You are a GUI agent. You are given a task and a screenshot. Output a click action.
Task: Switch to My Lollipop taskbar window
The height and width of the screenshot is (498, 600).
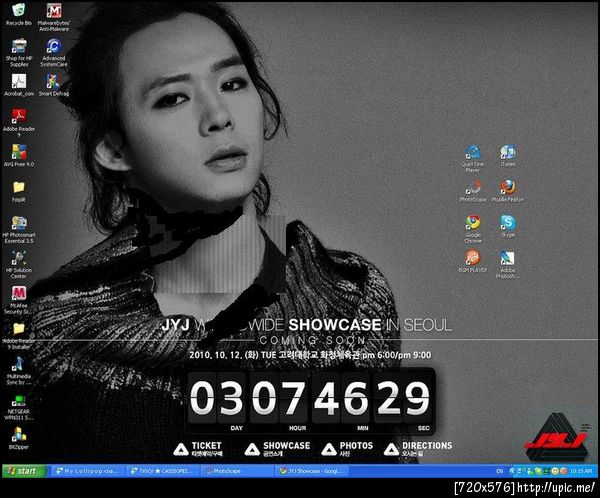pyautogui.click(x=87, y=471)
